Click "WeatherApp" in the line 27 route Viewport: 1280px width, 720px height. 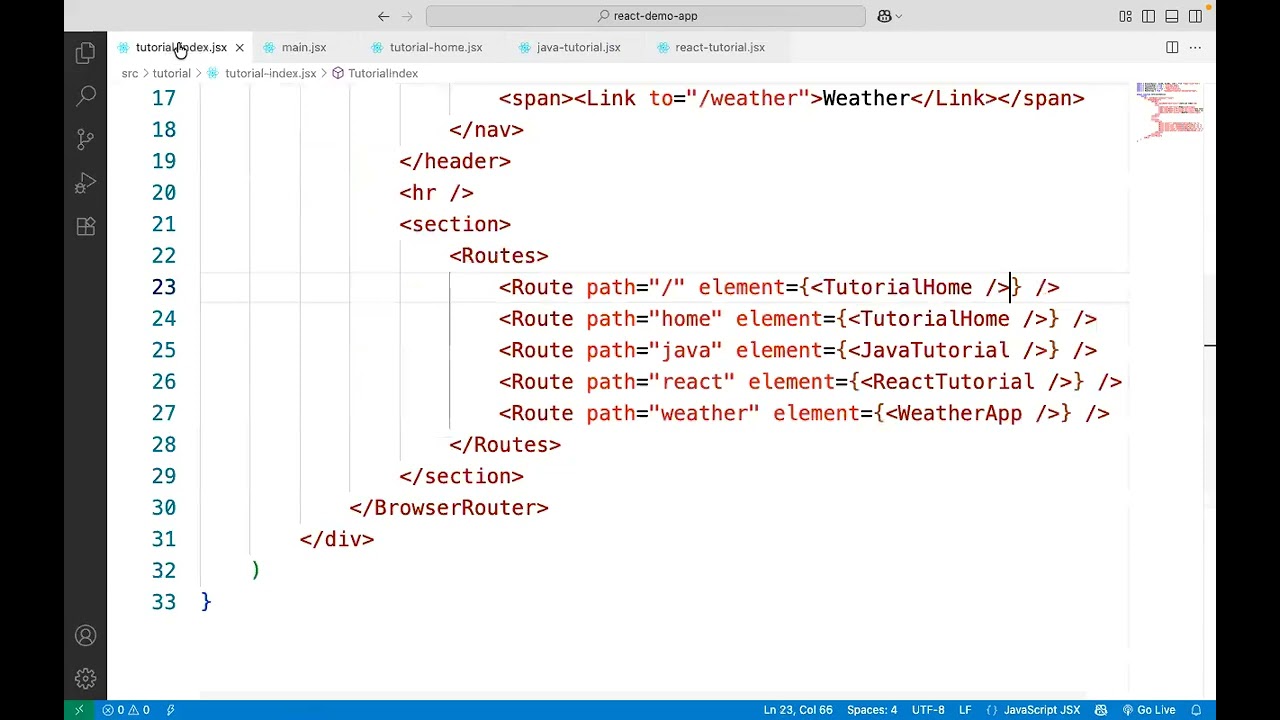960,413
